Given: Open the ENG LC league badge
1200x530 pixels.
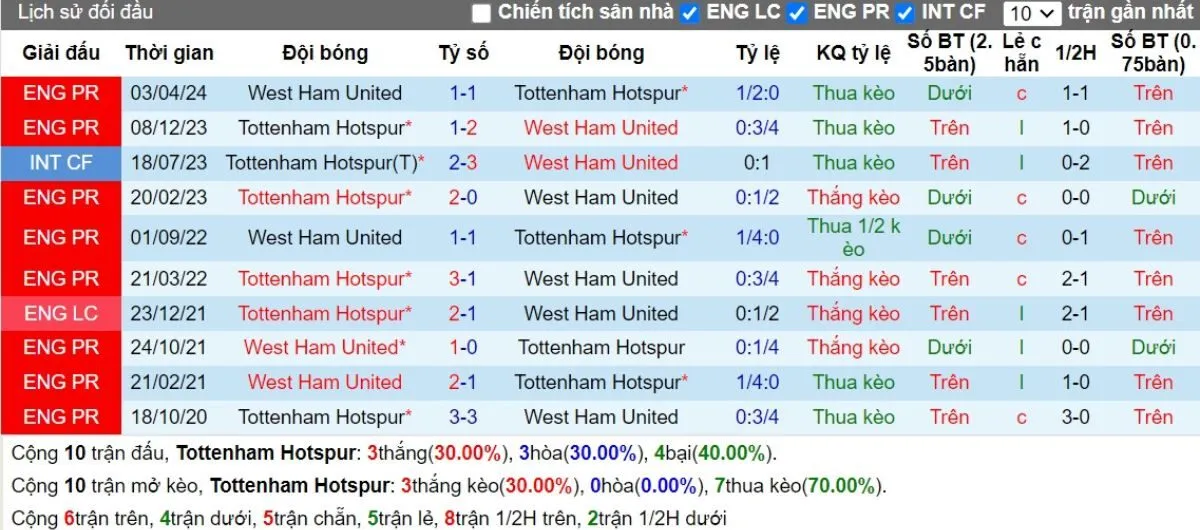Looking at the screenshot, I should click(61, 313).
